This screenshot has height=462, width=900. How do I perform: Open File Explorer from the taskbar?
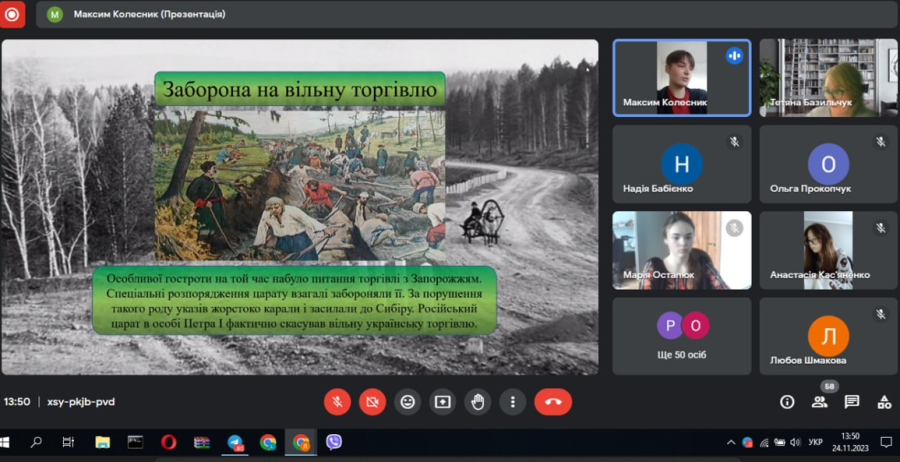pyautogui.click(x=102, y=442)
